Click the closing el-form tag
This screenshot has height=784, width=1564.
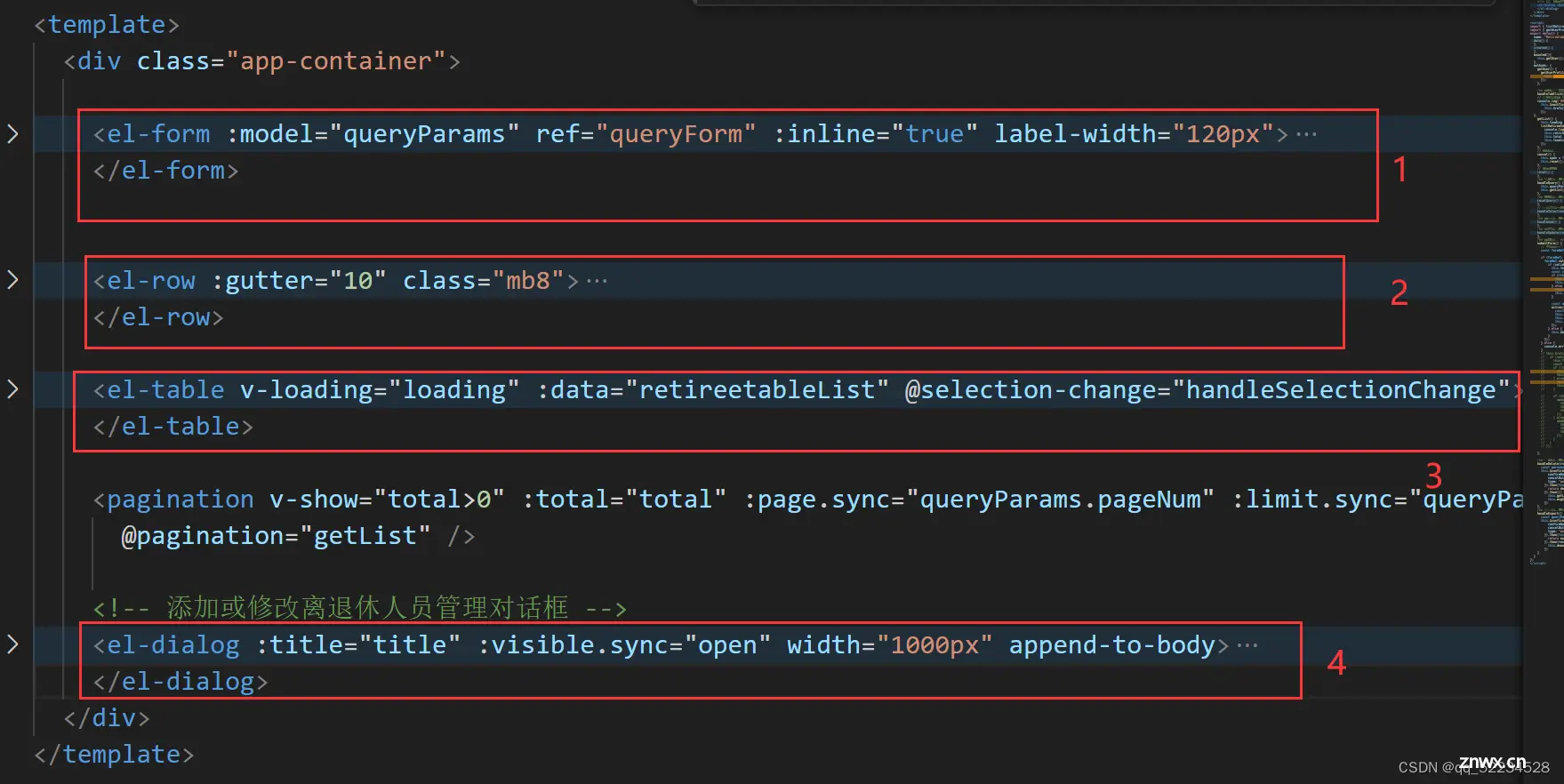pos(166,171)
